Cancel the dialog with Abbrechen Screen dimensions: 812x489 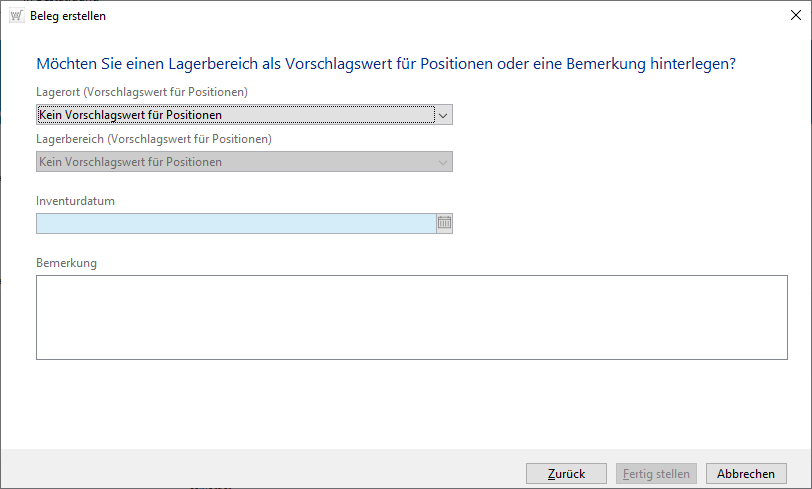pyautogui.click(x=746, y=473)
